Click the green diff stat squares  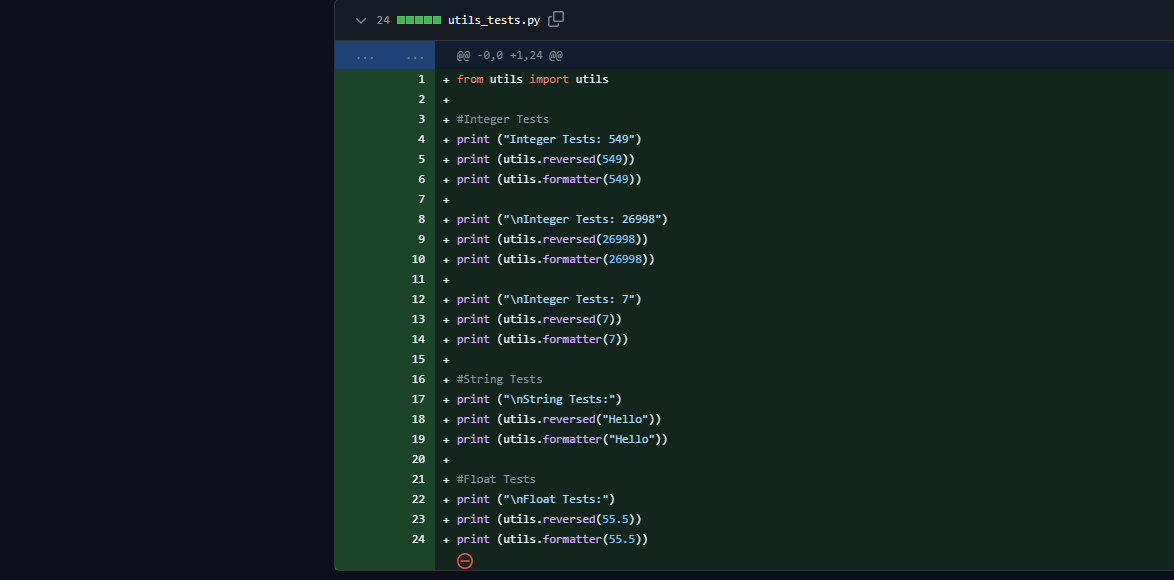click(418, 19)
